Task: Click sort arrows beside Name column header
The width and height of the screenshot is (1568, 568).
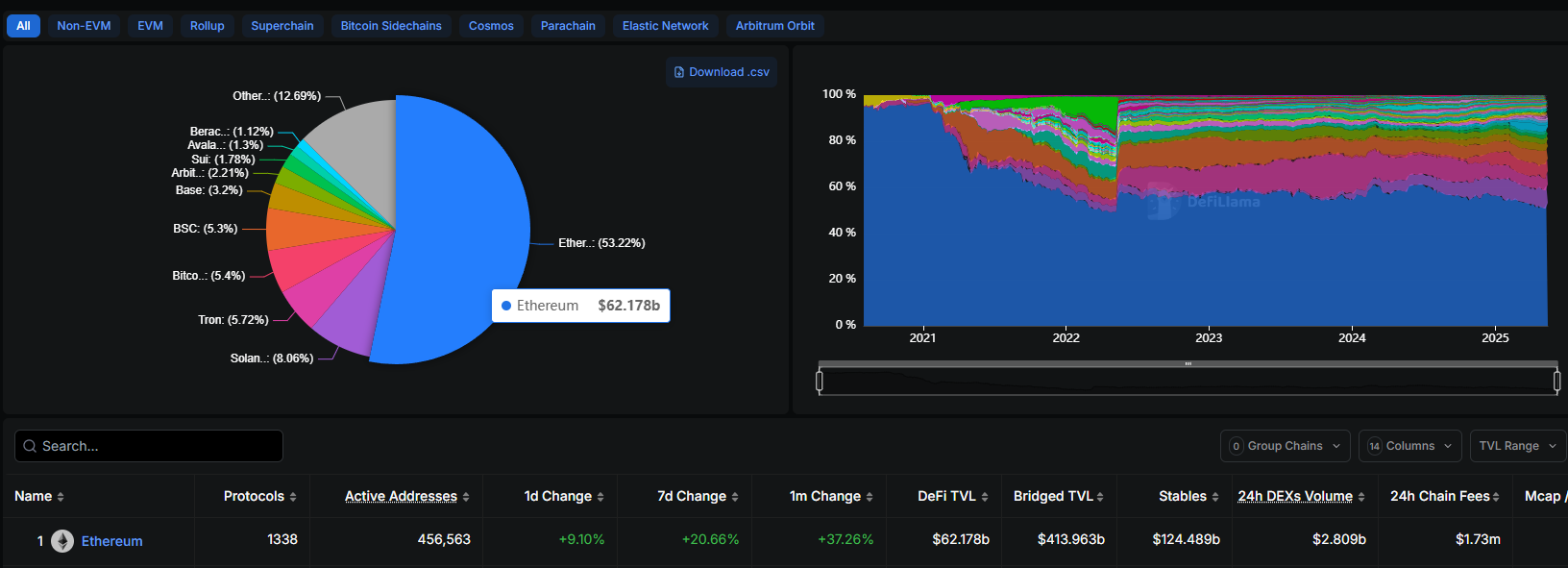Action: (61, 497)
